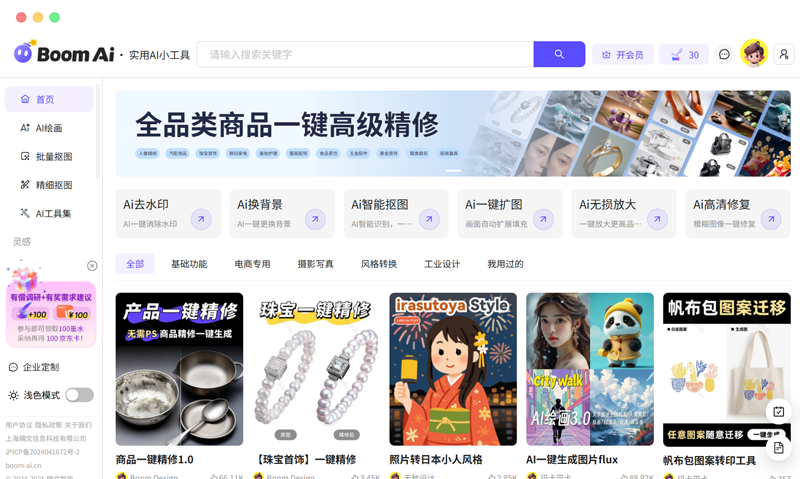Viewport: 800px width, 479px height.
Task: Click the 上海摘文信息科技有限公司 footer text
Action: point(46,439)
